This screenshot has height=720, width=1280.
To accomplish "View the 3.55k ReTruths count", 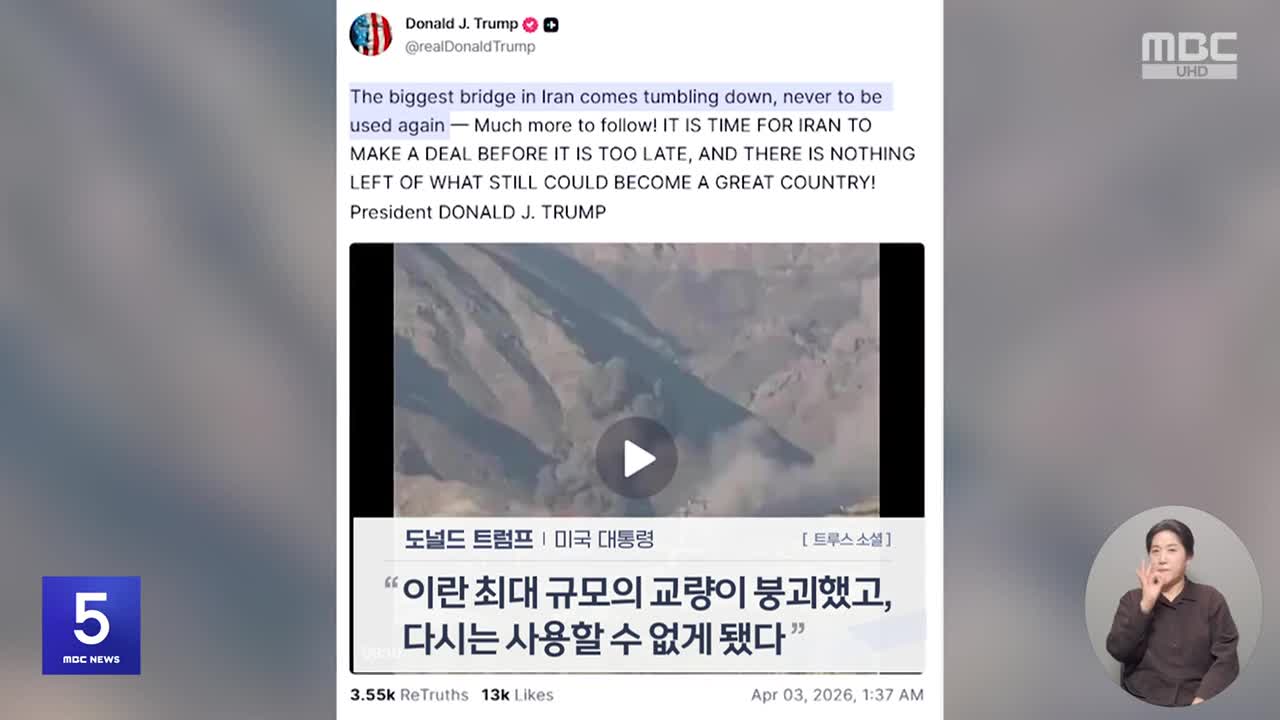I will coord(409,694).
